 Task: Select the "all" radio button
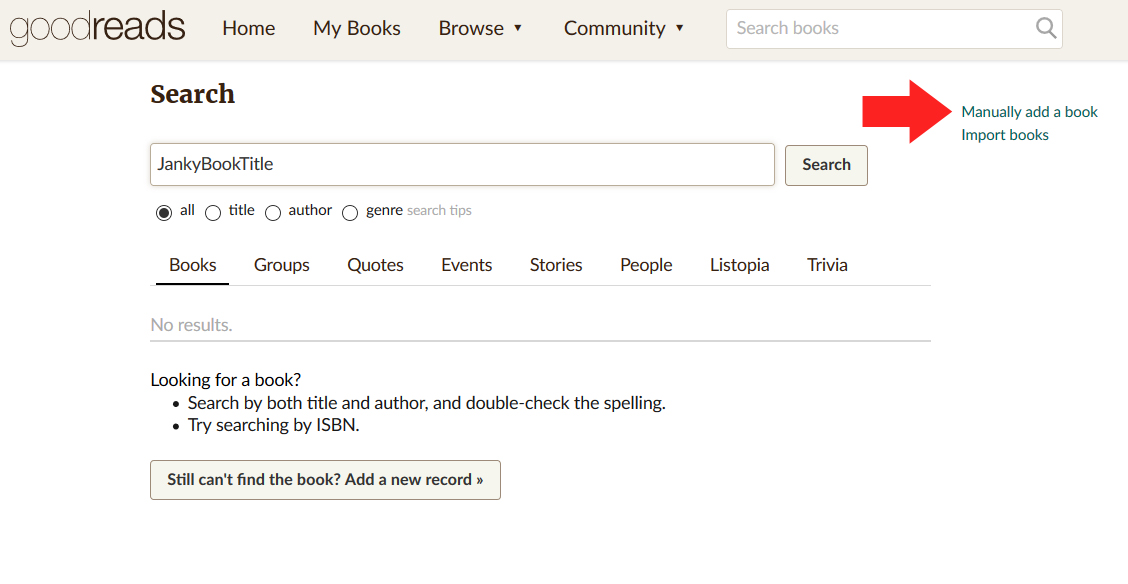pyautogui.click(x=164, y=212)
